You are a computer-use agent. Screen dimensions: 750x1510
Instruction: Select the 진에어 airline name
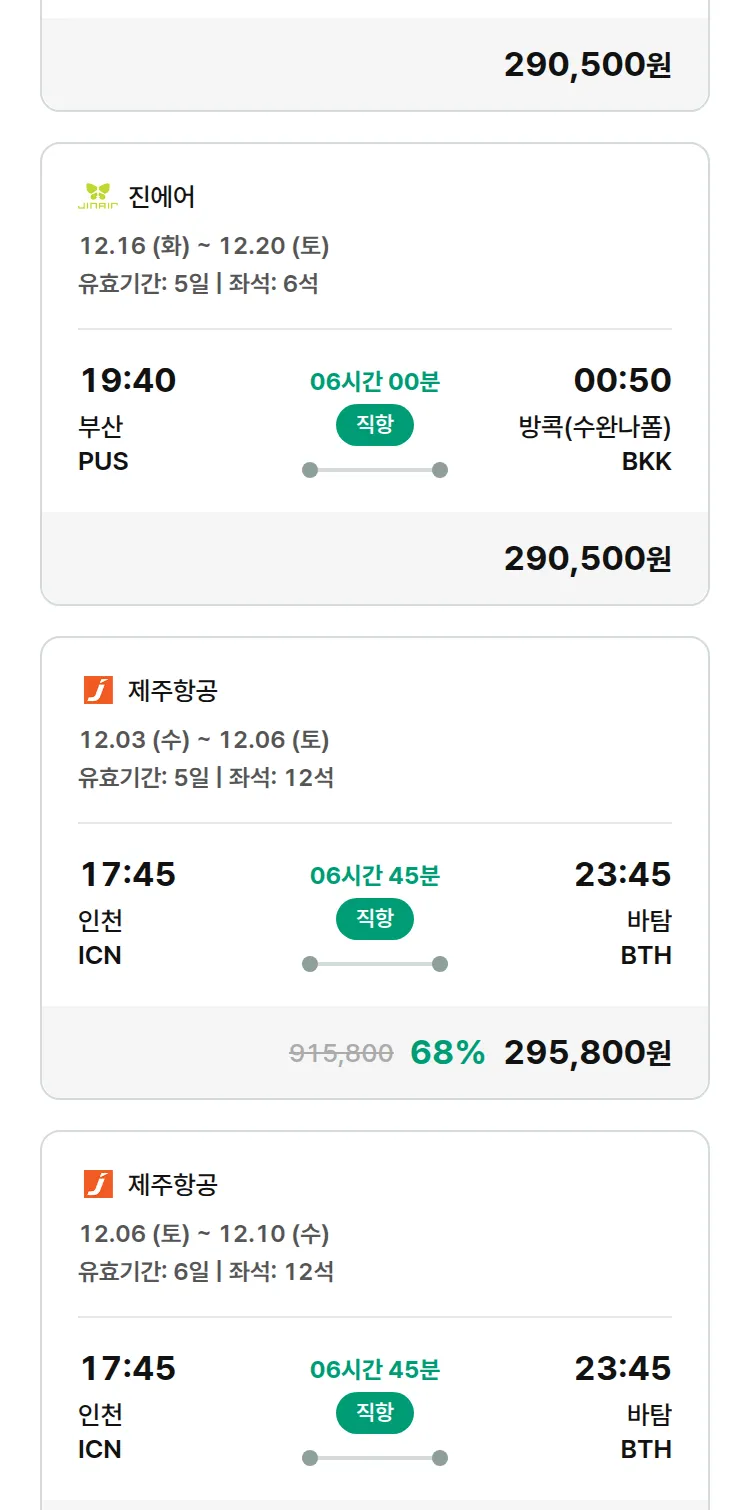coord(162,196)
